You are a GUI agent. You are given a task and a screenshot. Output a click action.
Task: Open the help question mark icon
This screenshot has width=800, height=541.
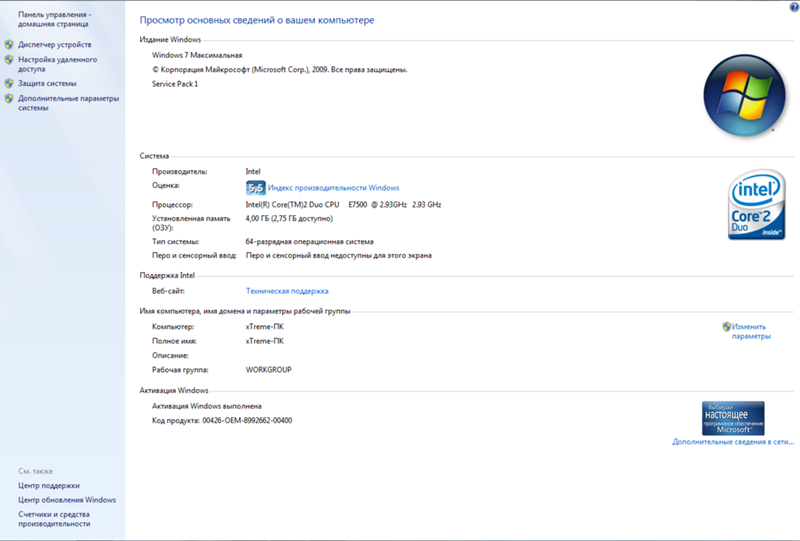[794, 7]
